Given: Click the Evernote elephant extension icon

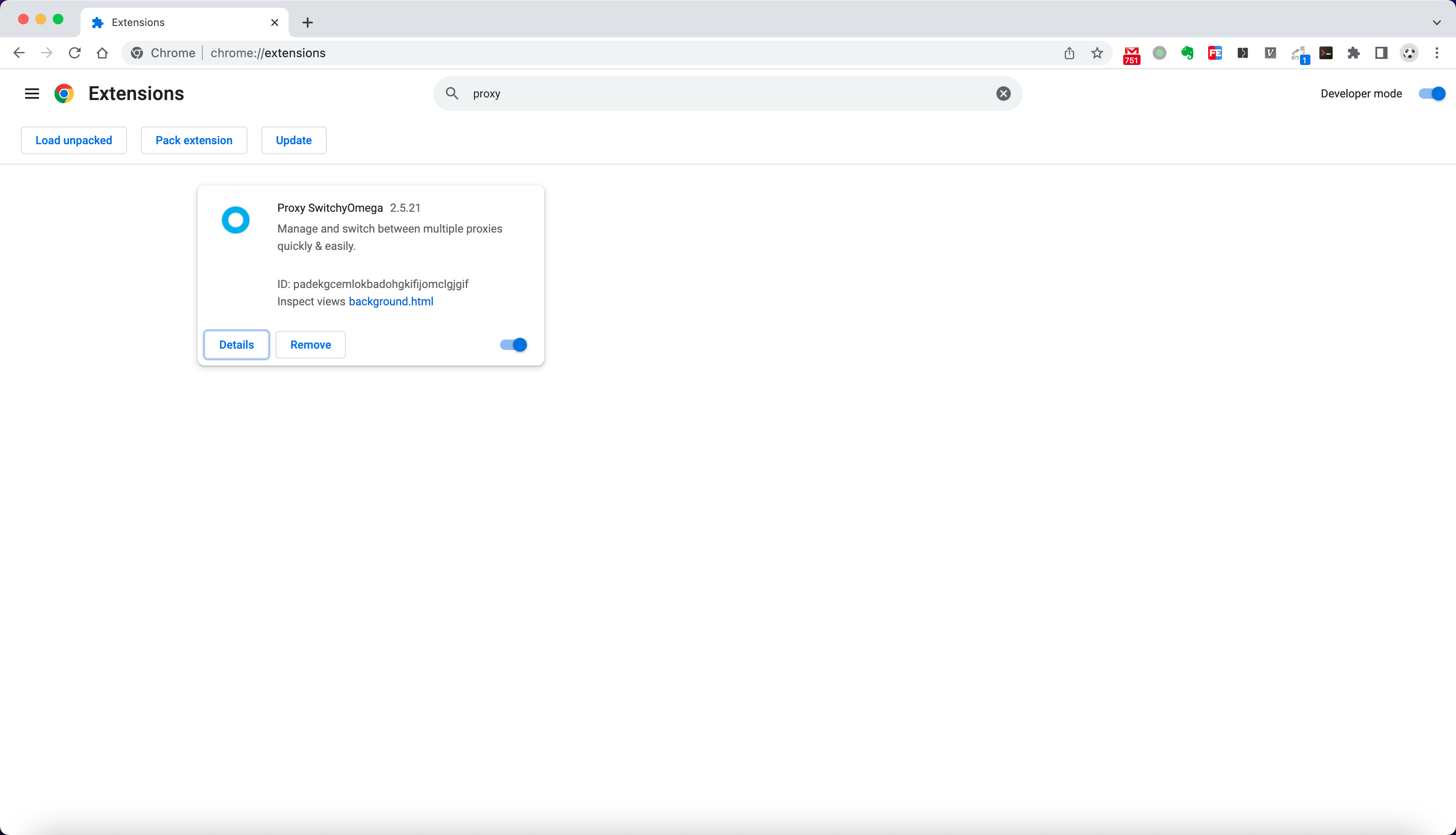Looking at the screenshot, I should coord(1187,53).
